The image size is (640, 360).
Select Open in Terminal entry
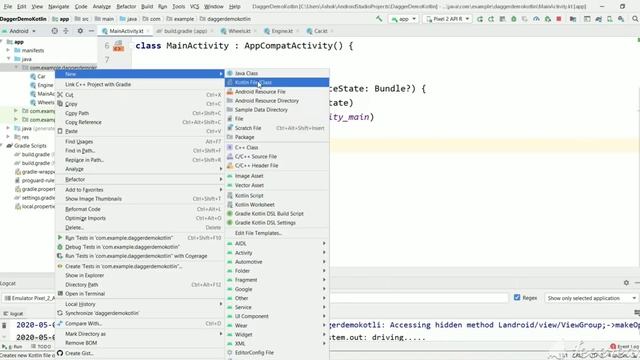coord(140,293)
